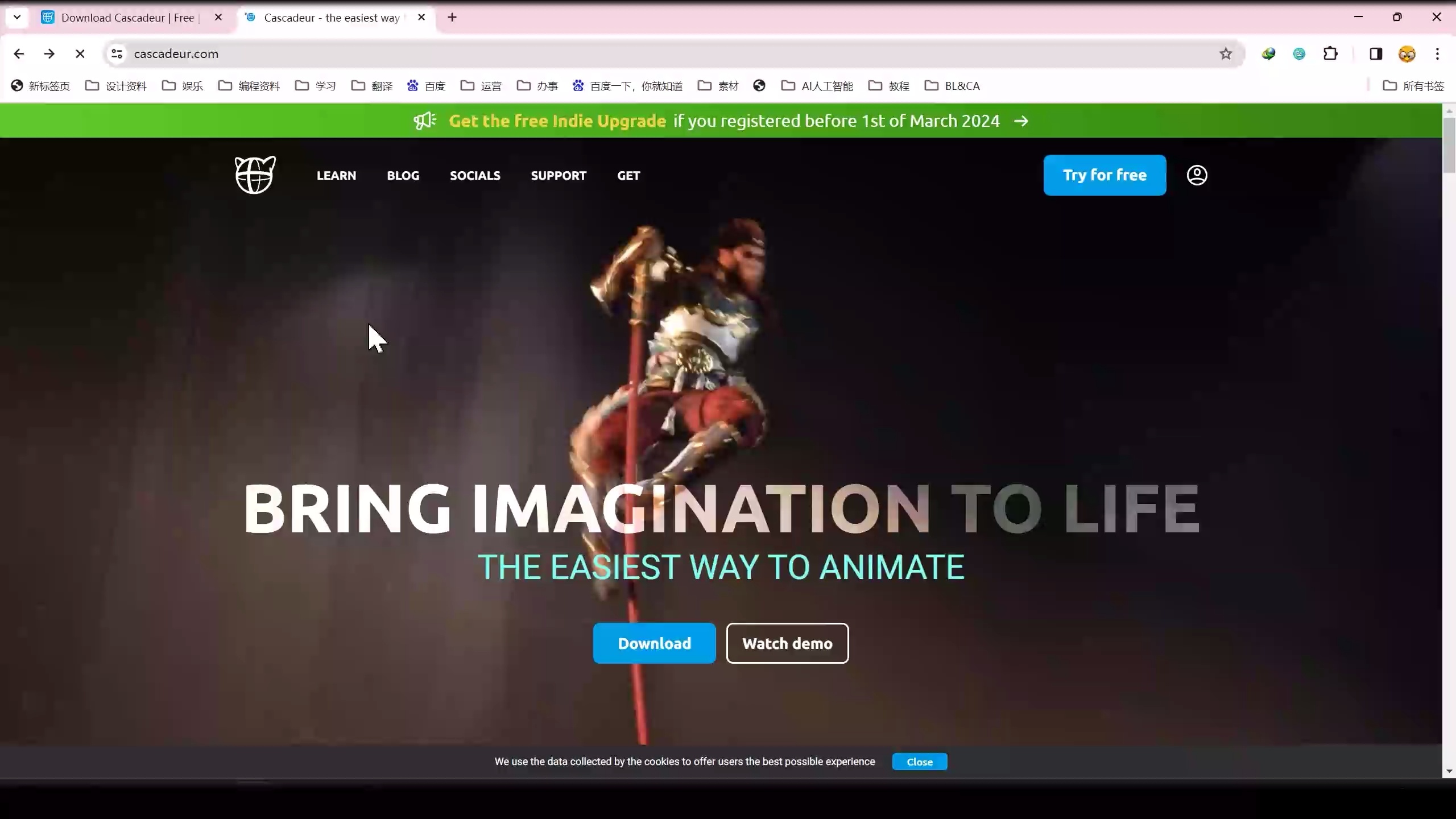This screenshot has width=1456, height=819.
Task: Open the browser Extensions puzzle icon
Action: [1330, 54]
